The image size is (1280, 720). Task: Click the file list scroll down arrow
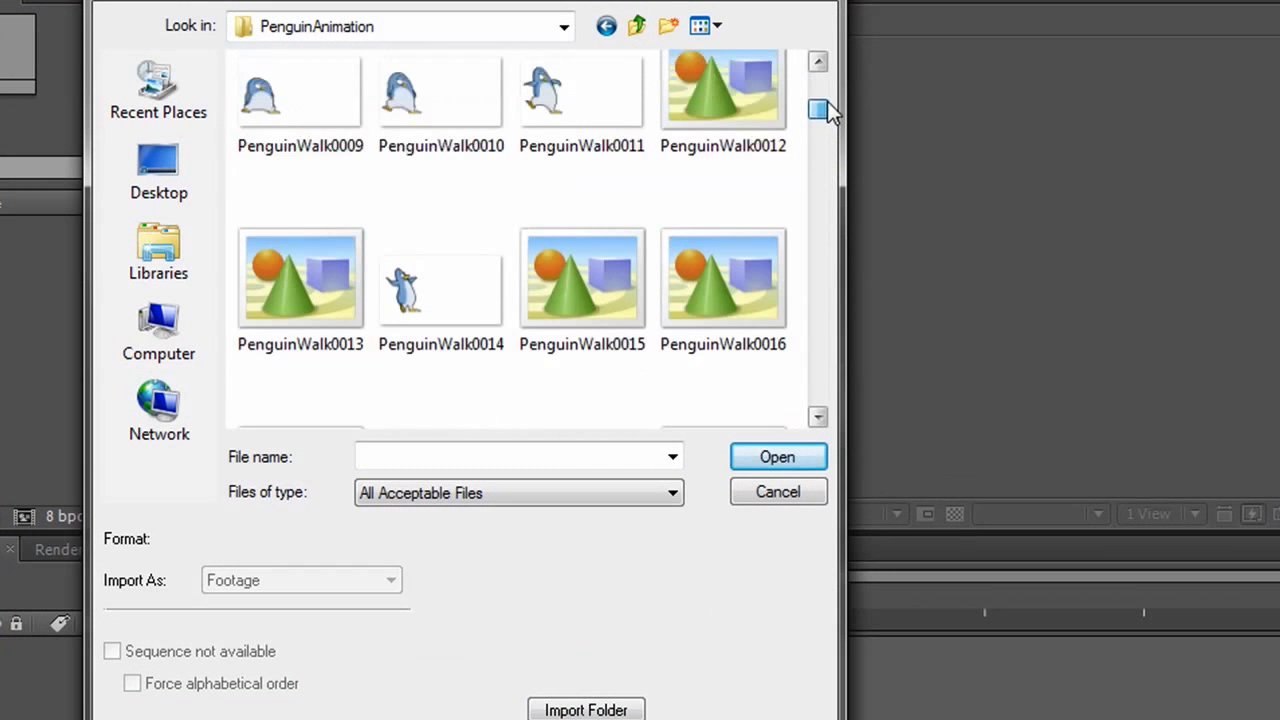[x=818, y=416]
